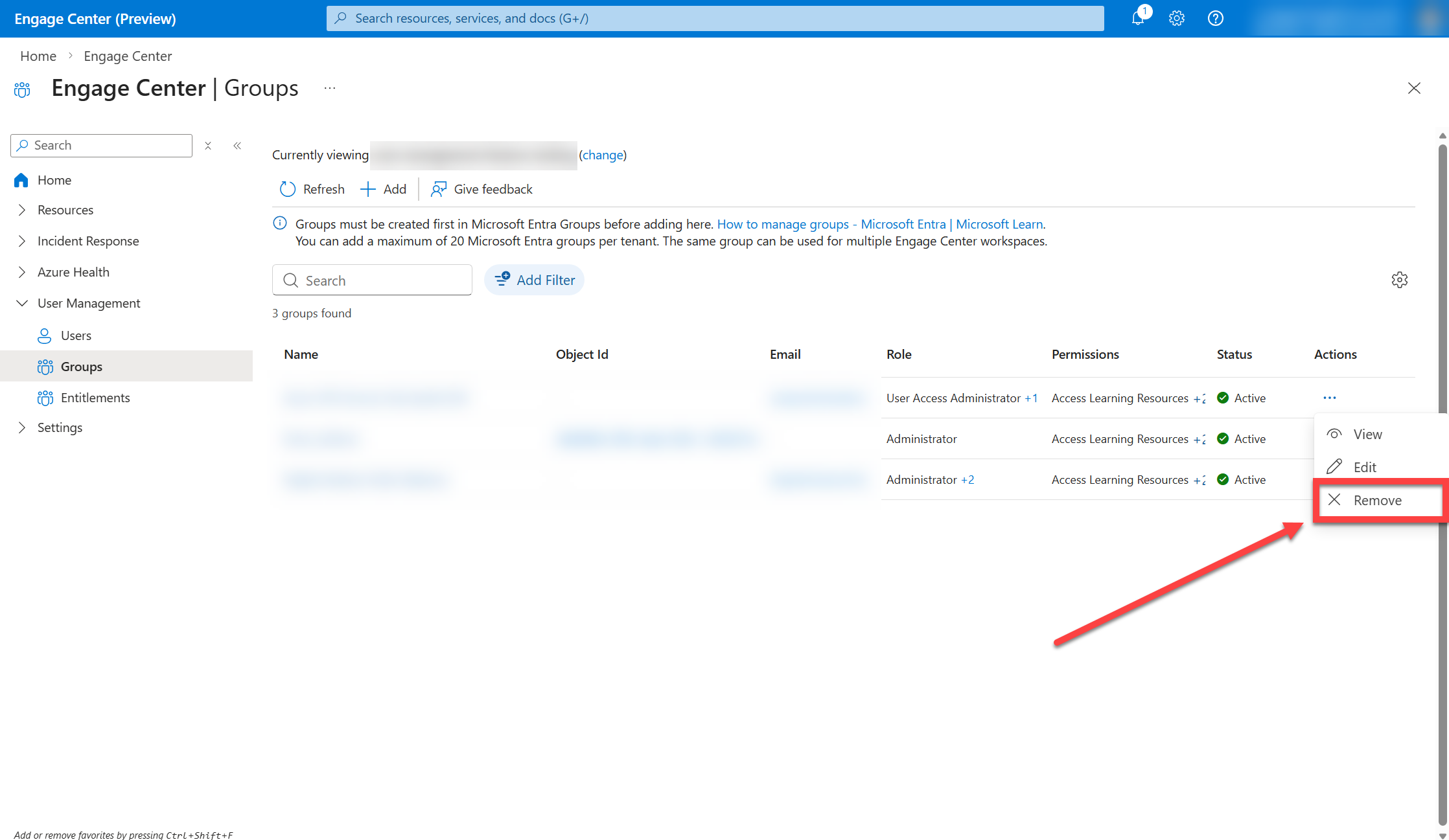Click magnifier icon in global search bar
Image resolution: width=1449 pixels, height=840 pixels.
tap(341, 18)
